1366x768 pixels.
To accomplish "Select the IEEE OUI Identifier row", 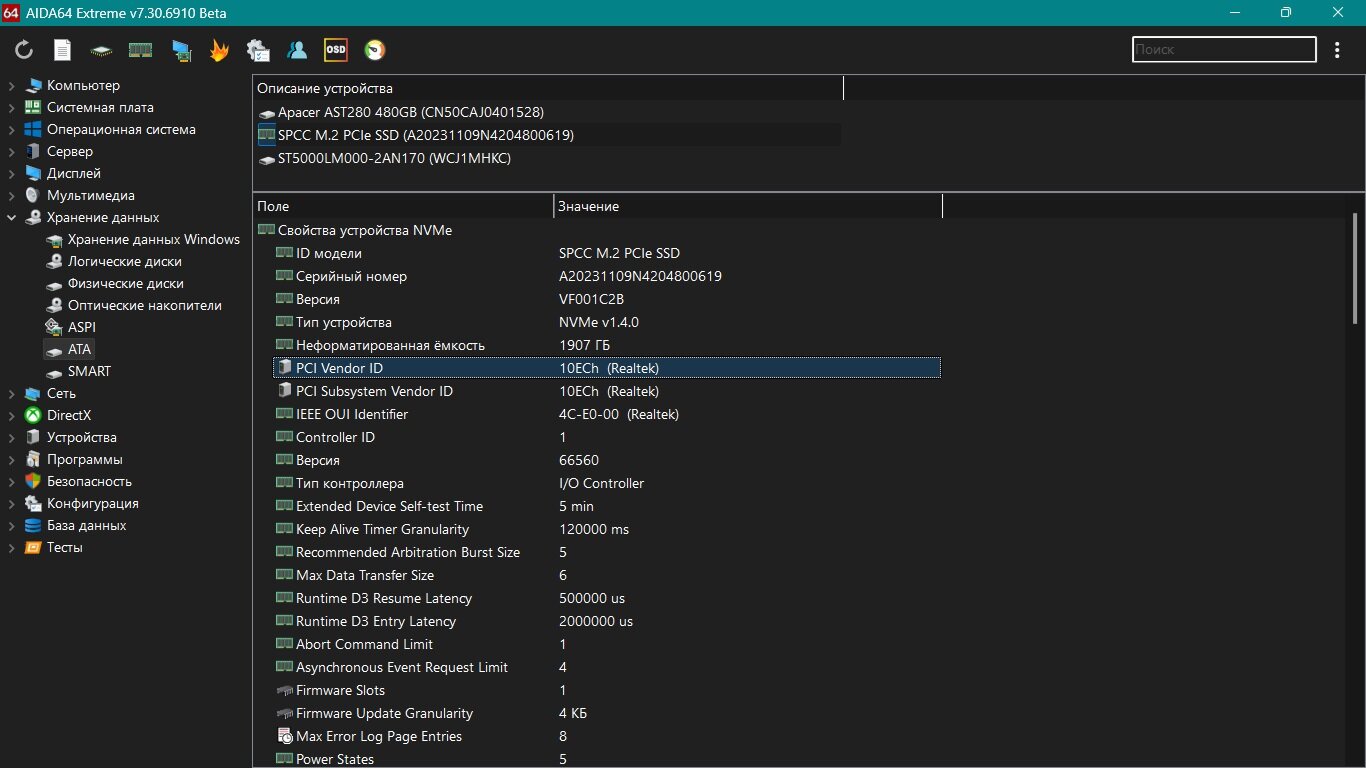I will point(607,415).
